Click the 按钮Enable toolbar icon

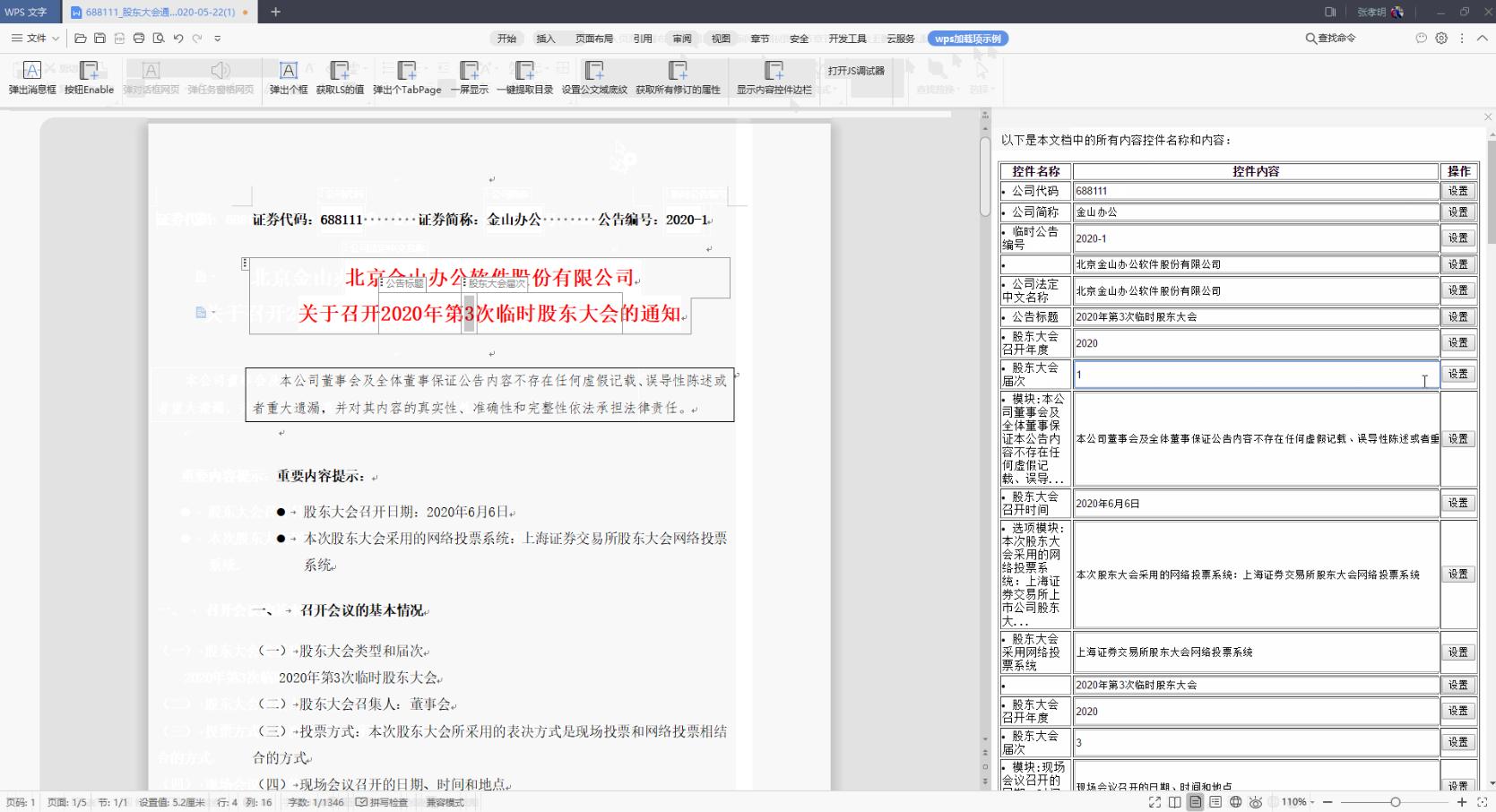point(90,76)
